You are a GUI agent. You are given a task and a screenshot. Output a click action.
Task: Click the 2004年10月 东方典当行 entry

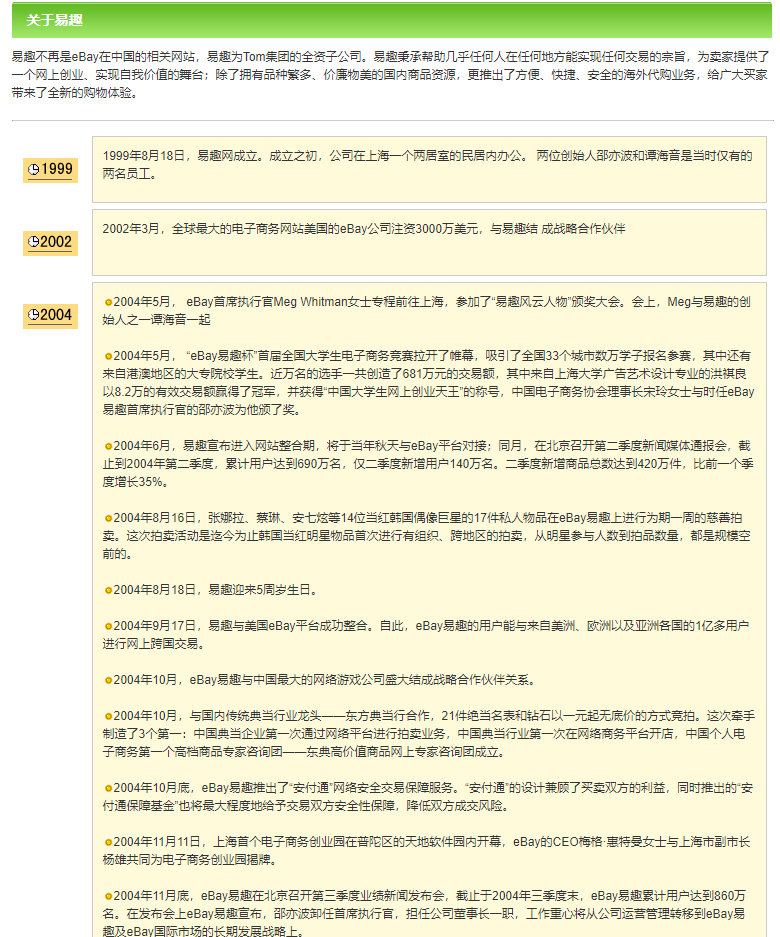tap(429, 734)
